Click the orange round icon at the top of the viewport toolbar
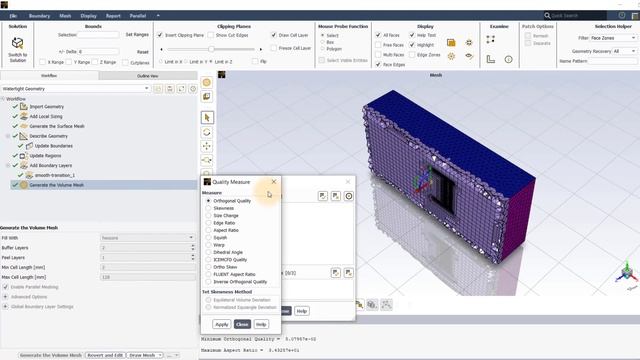Image resolution: width=640 pixels, height=360 pixels. (207, 82)
